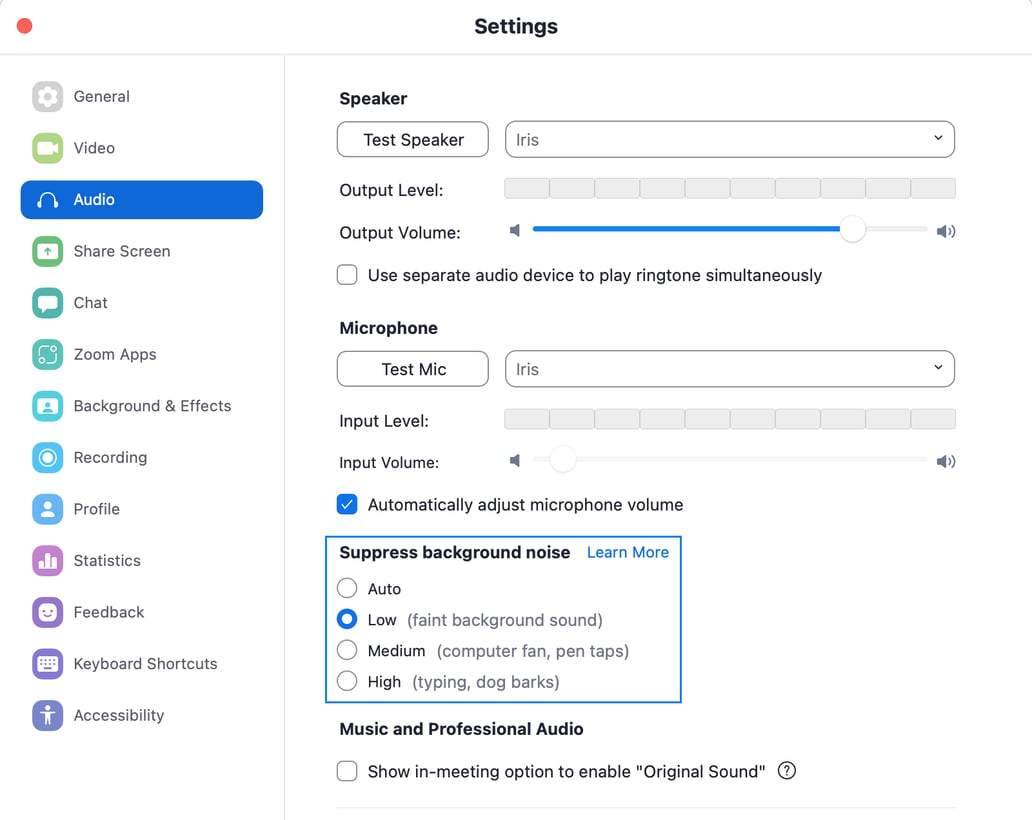This screenshot has width=1032, height=820.
Task: Switch to the Keyboard Shortcuts section
Action: tap(47, 663)
